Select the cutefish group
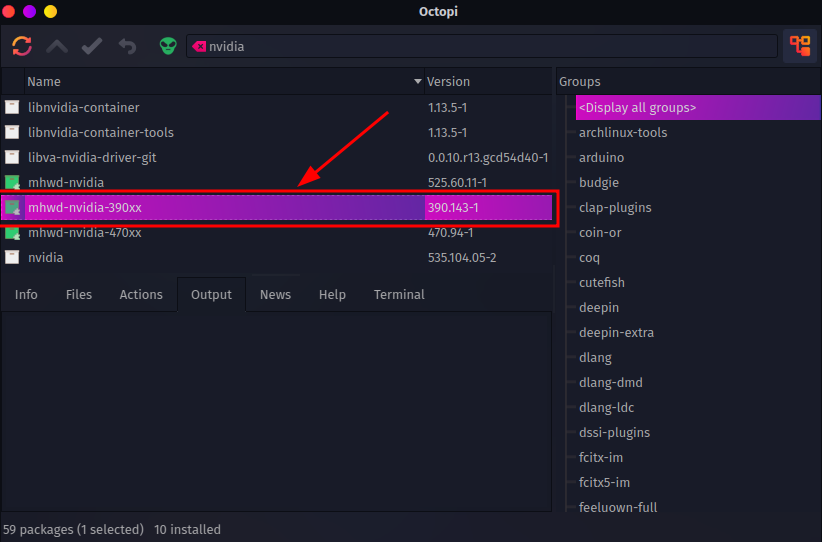 (x=602, y=283)
